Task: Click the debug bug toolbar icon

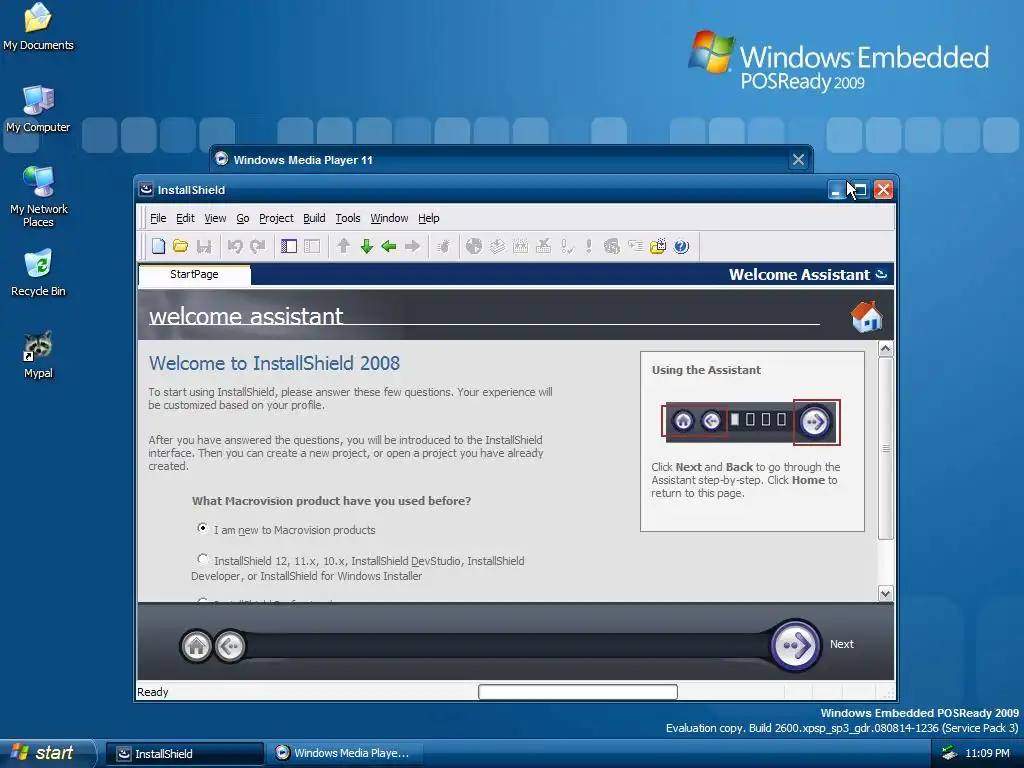Action: click(x=443, y=246)
